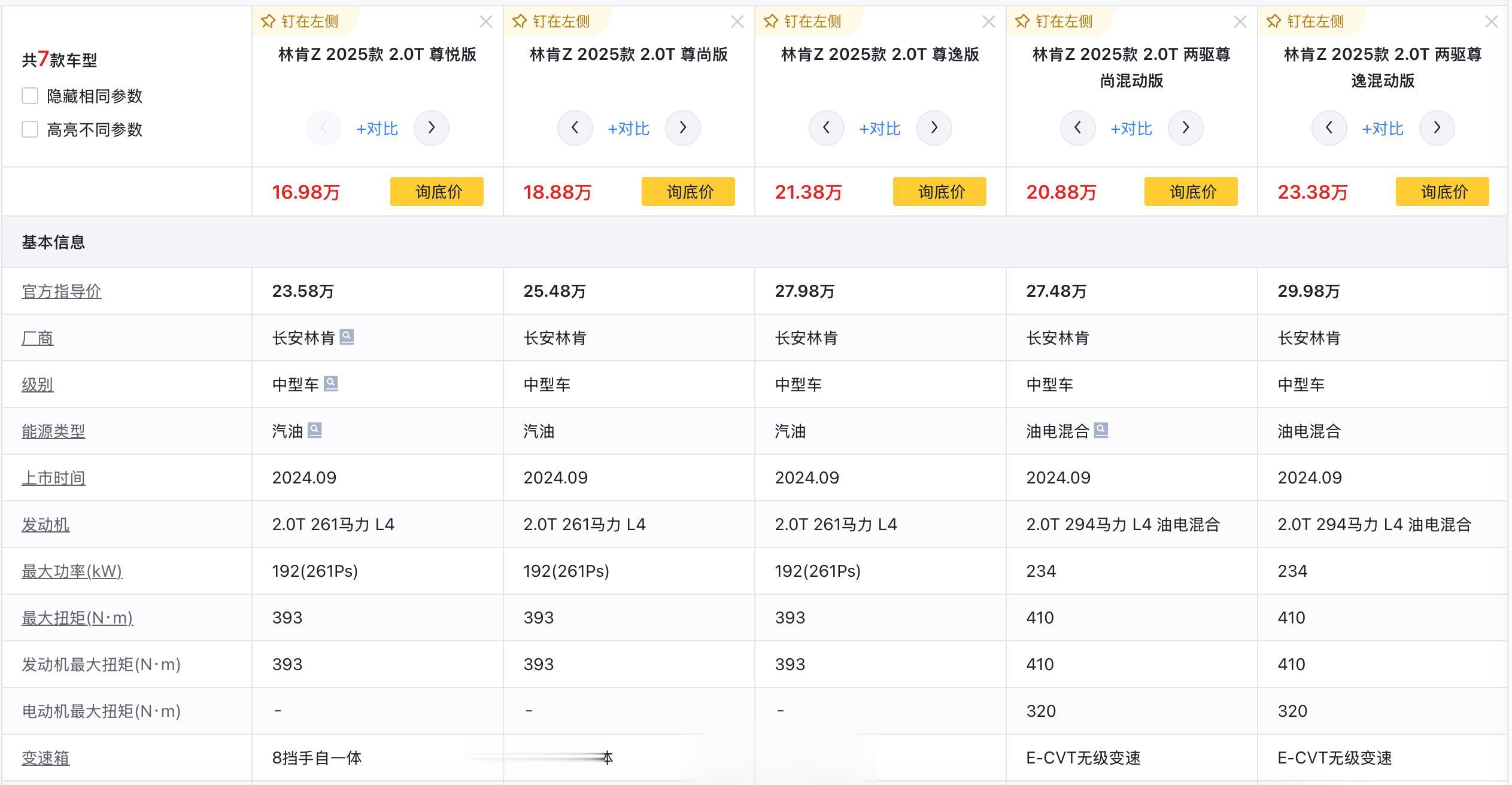Move 两驱尊逸混动版 column right with arrow

(x=1437, y=128)
